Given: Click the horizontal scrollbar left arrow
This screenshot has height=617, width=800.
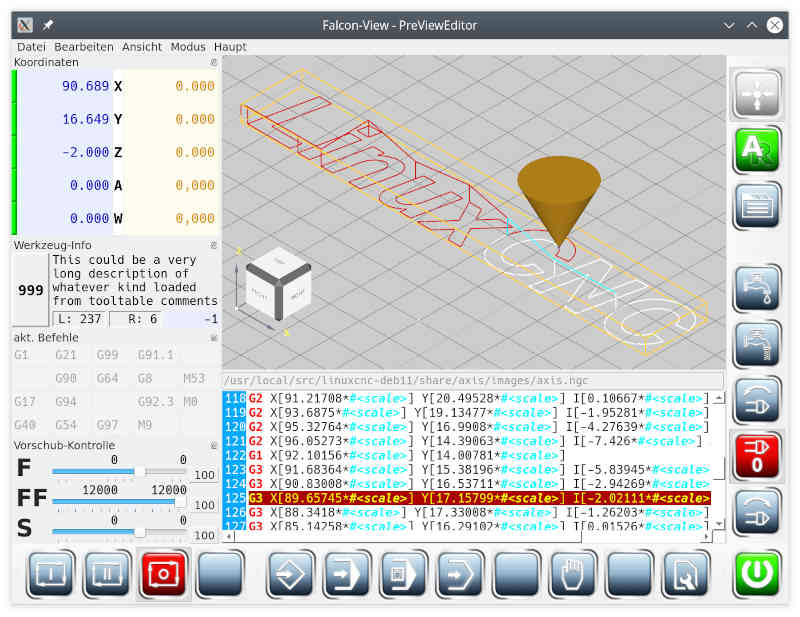Looking at the screenshot, I should pyautogui.click(x=229, y=536).
